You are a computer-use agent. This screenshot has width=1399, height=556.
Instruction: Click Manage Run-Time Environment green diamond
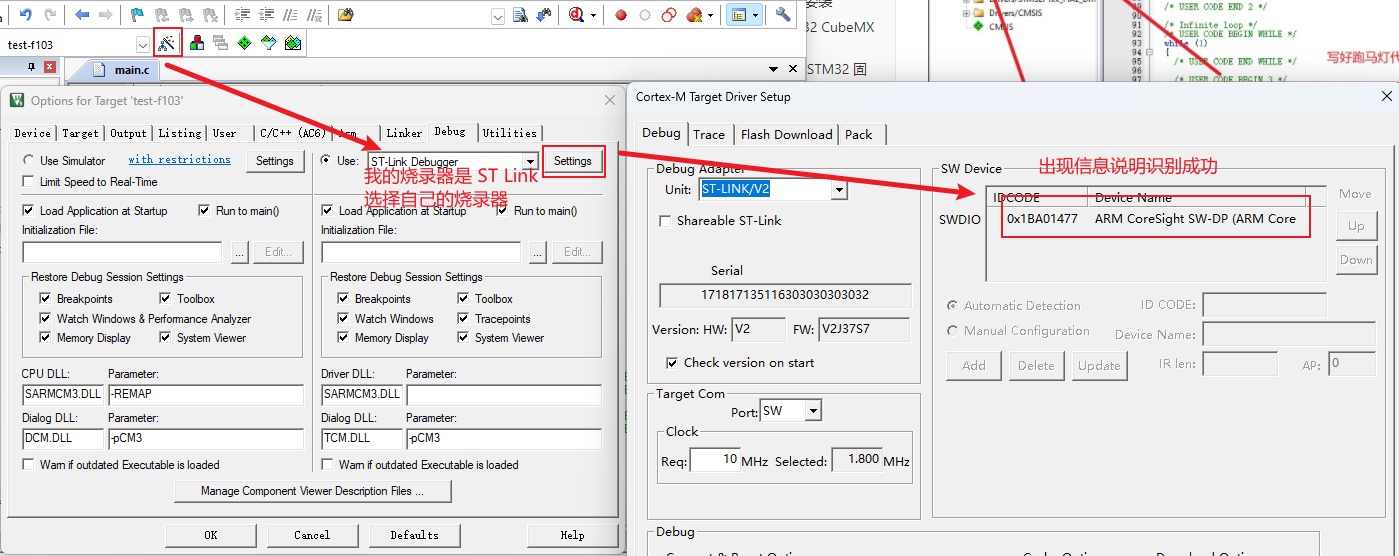(245, 43)
